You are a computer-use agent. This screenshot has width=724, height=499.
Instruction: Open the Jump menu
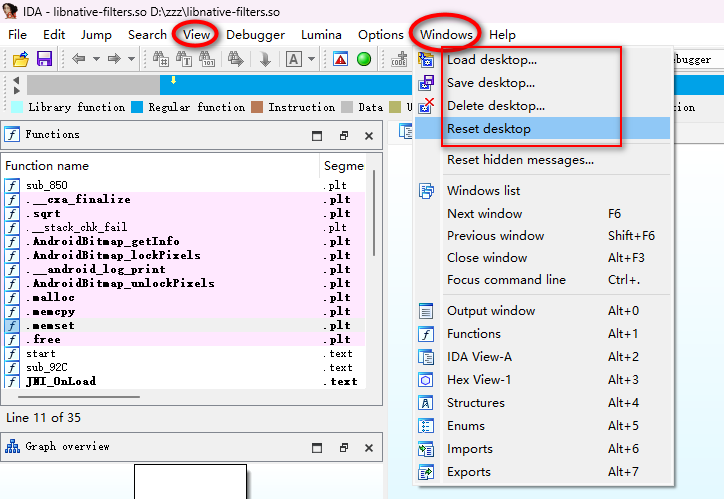tap(96, 35)
